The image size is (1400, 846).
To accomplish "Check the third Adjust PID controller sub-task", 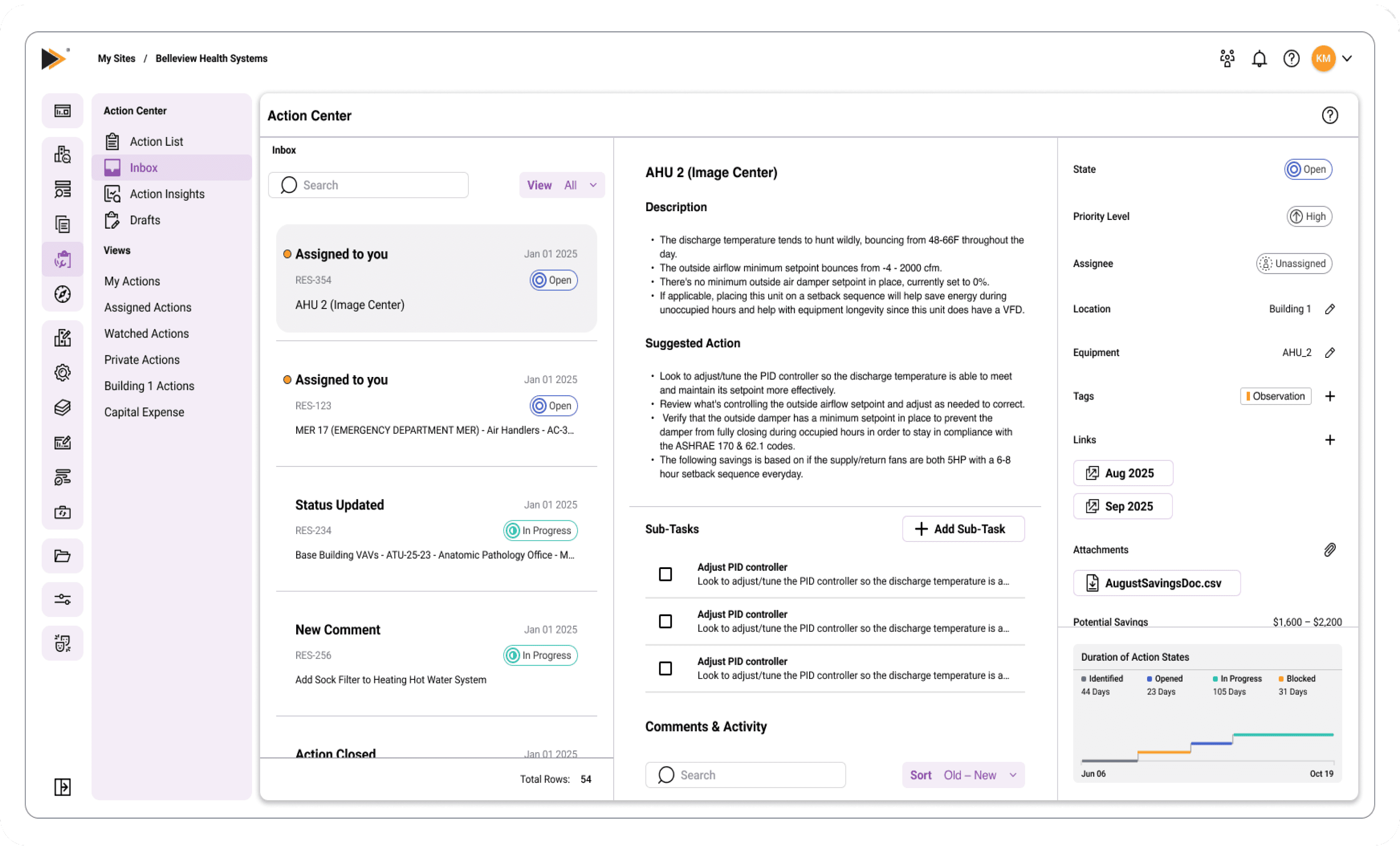I will pyautogui.click(x=665, y=669).
